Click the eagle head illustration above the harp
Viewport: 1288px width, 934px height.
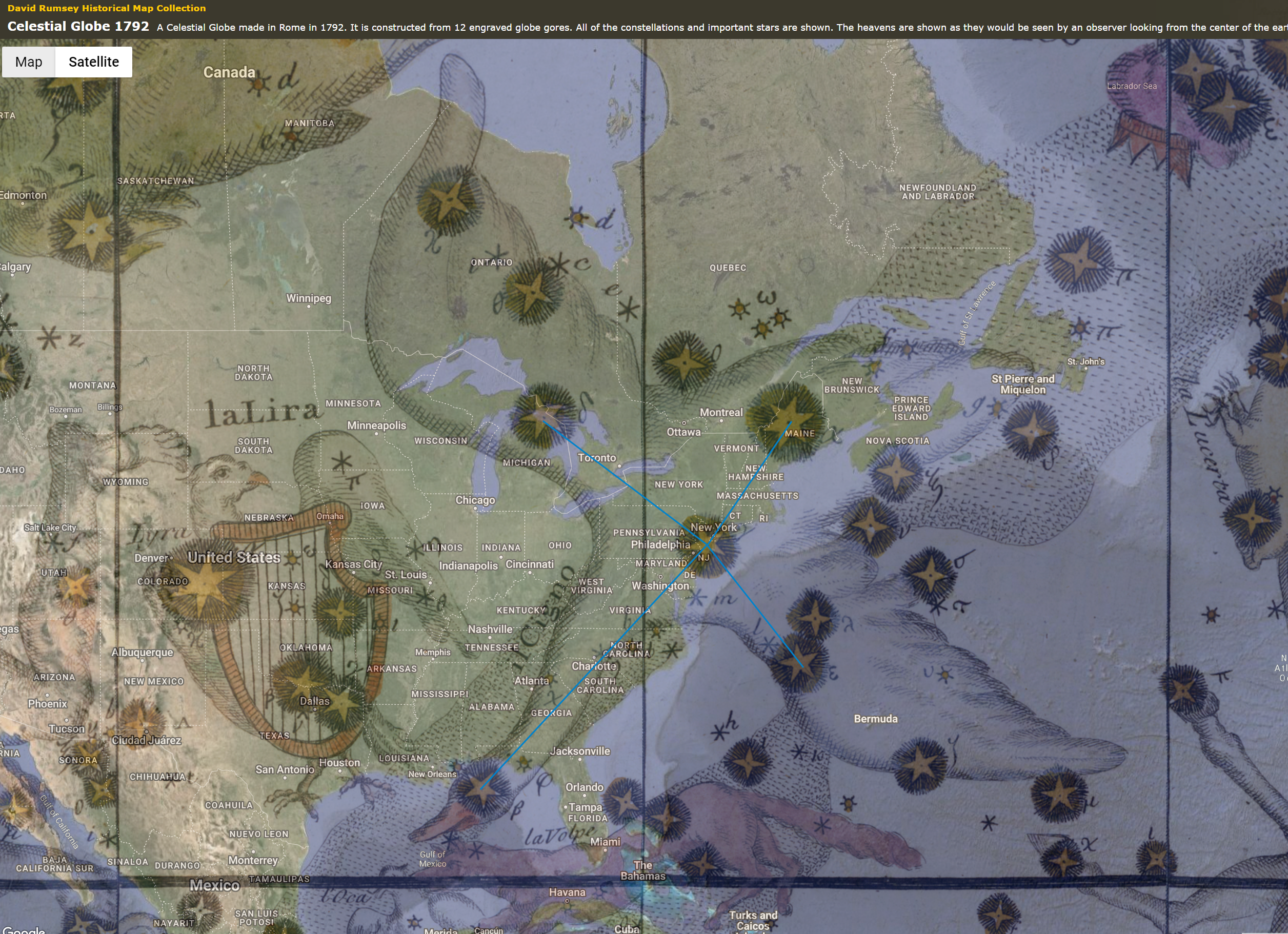(227, 476)
